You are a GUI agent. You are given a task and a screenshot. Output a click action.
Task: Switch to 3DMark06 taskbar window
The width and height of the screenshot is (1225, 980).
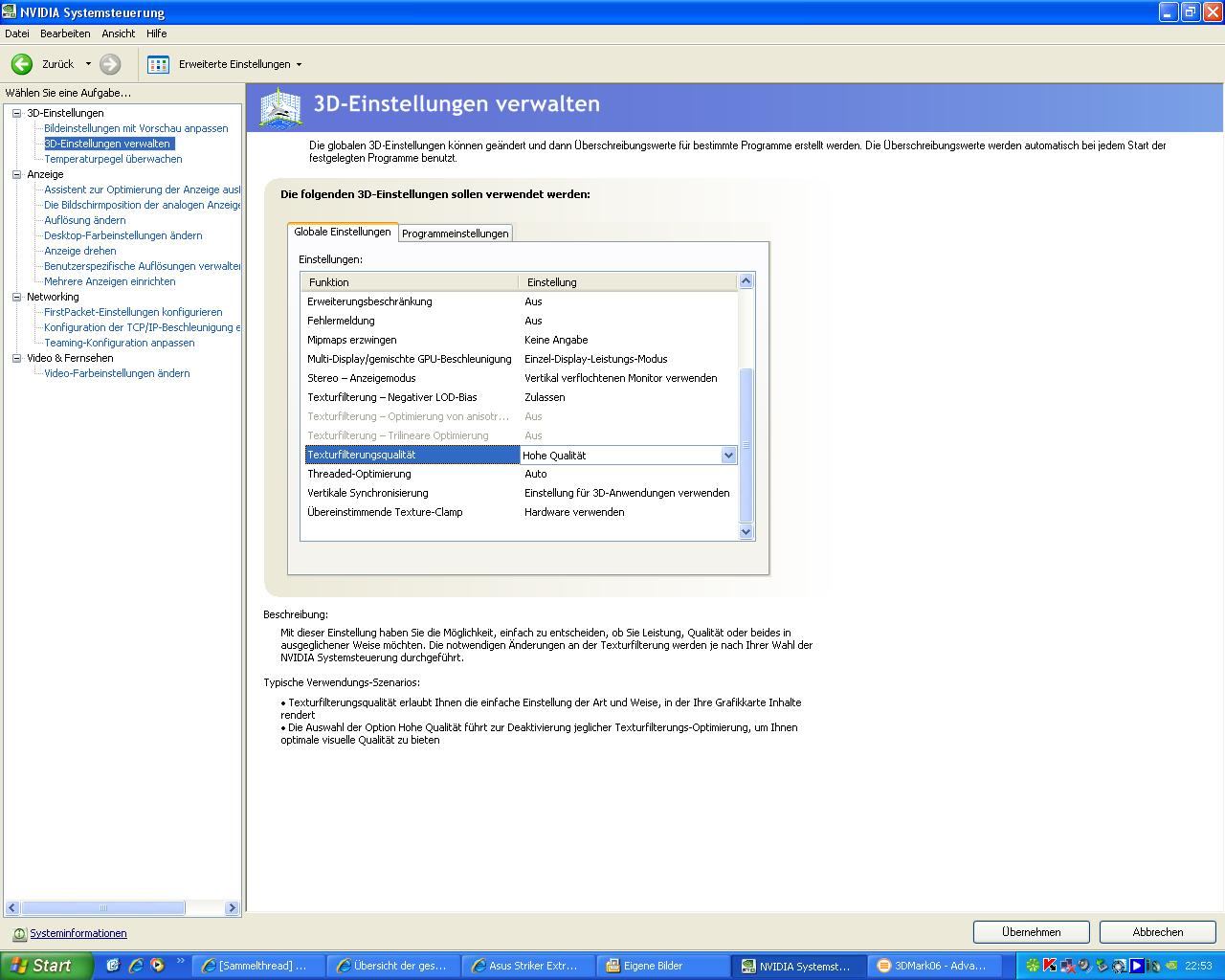(x=934, y=966)
